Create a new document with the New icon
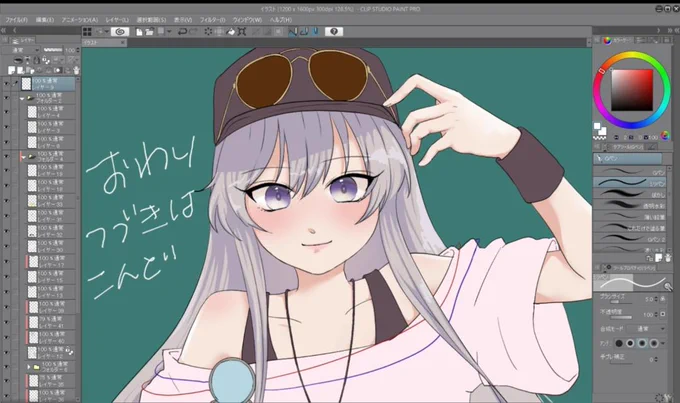Screen dimensions: 680x403 point(139,32)
